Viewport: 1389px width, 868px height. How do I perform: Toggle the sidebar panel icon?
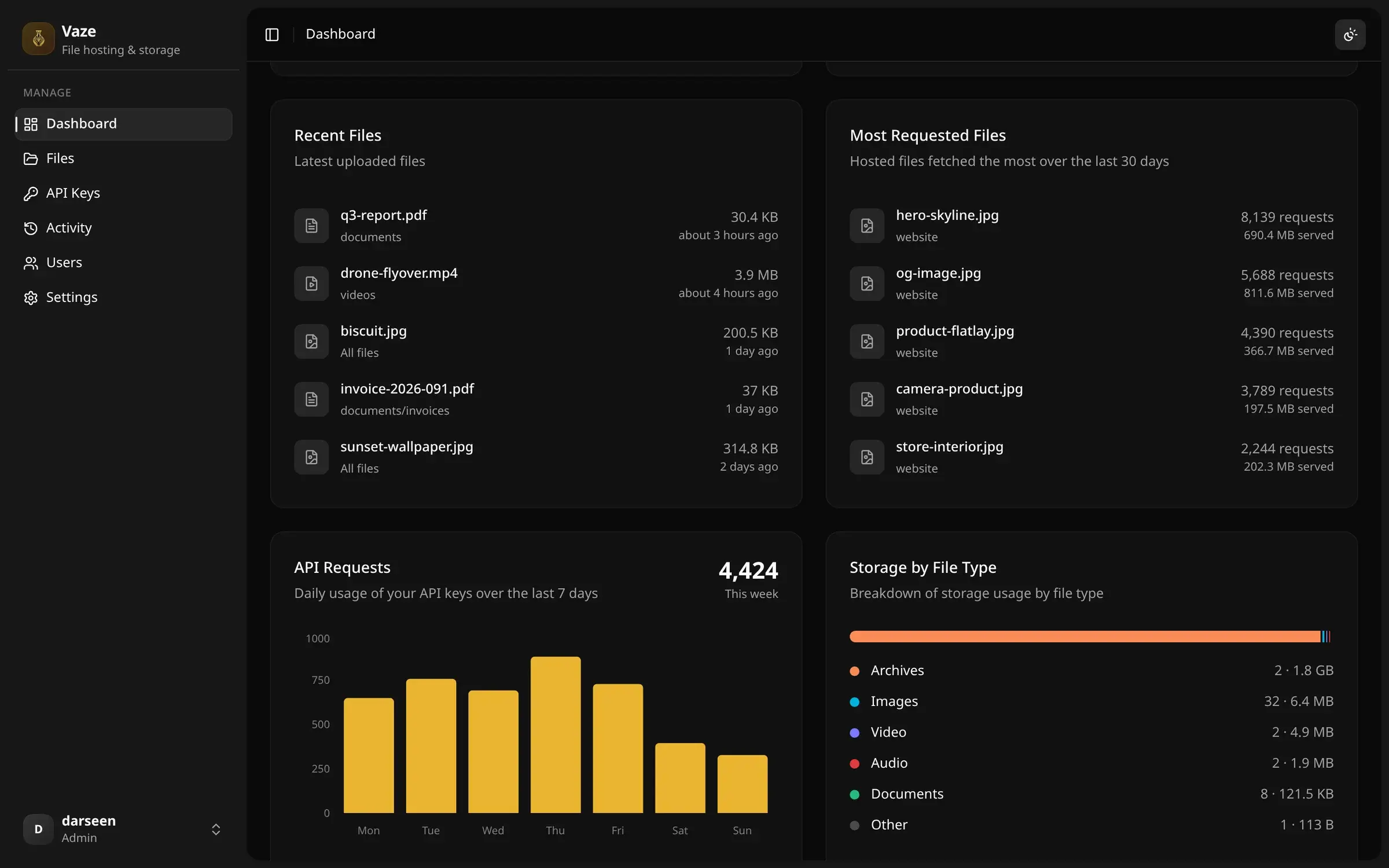(272, 35)
